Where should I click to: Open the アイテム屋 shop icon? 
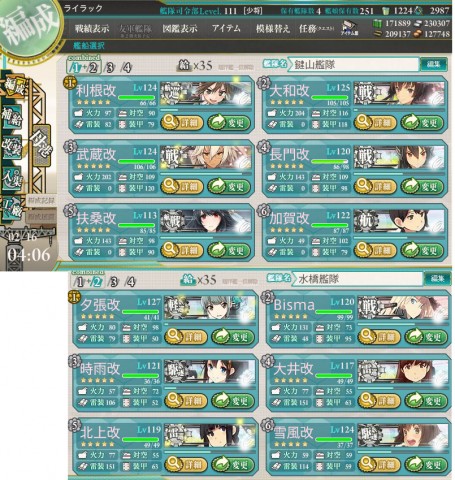tap(349, 28)
